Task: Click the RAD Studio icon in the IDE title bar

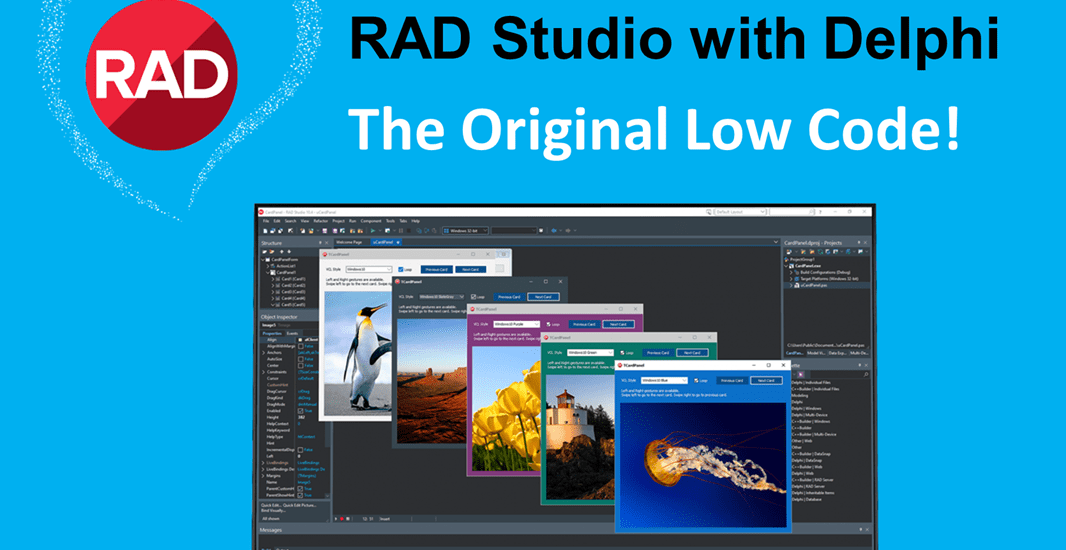Action: [260, 212]
